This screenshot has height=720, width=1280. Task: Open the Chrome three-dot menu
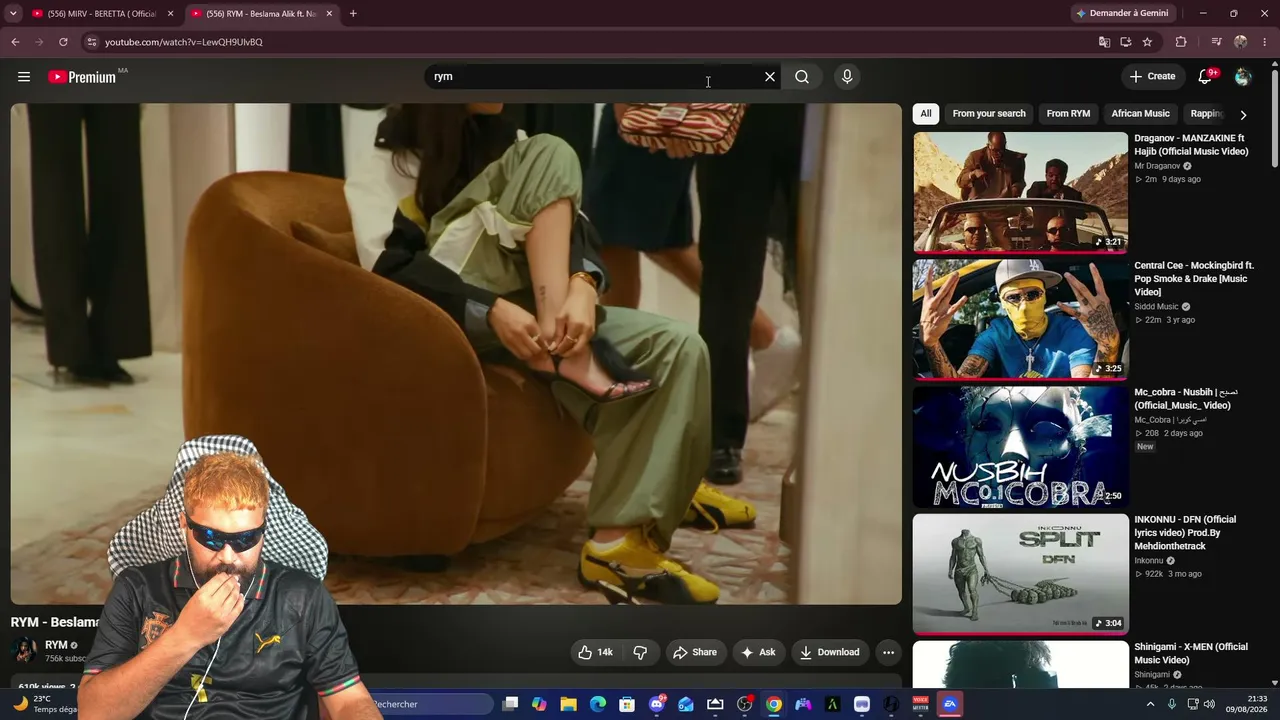(x=1264, y=42)
